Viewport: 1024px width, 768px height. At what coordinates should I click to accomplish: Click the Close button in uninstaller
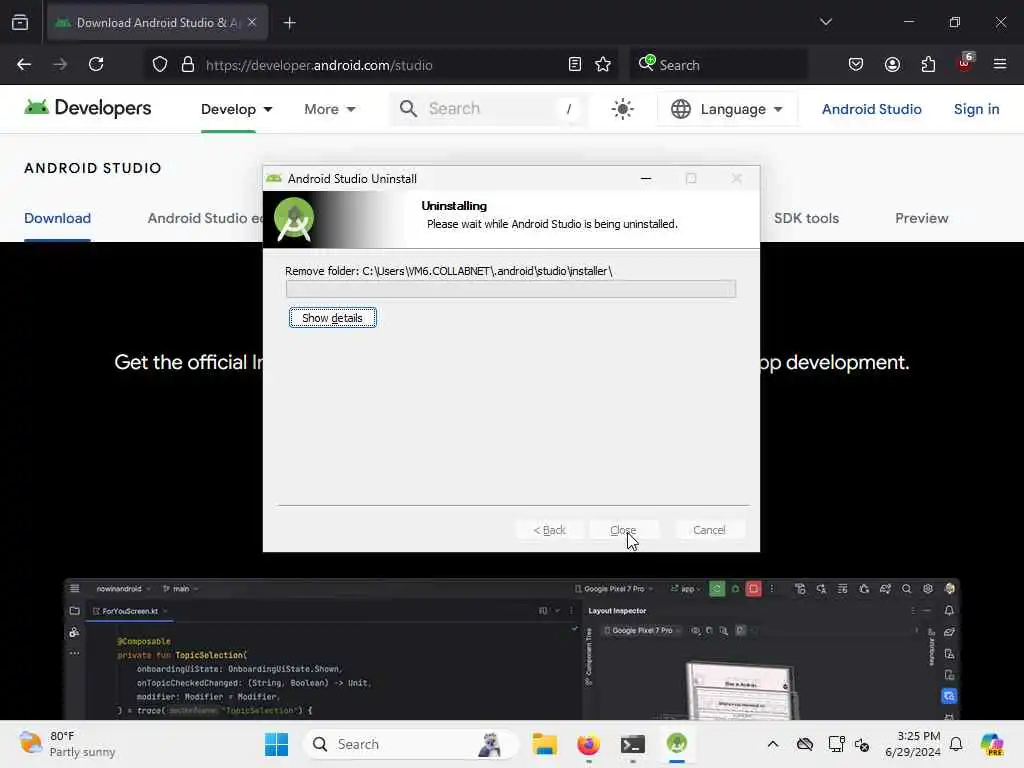(x=623, y=530)
